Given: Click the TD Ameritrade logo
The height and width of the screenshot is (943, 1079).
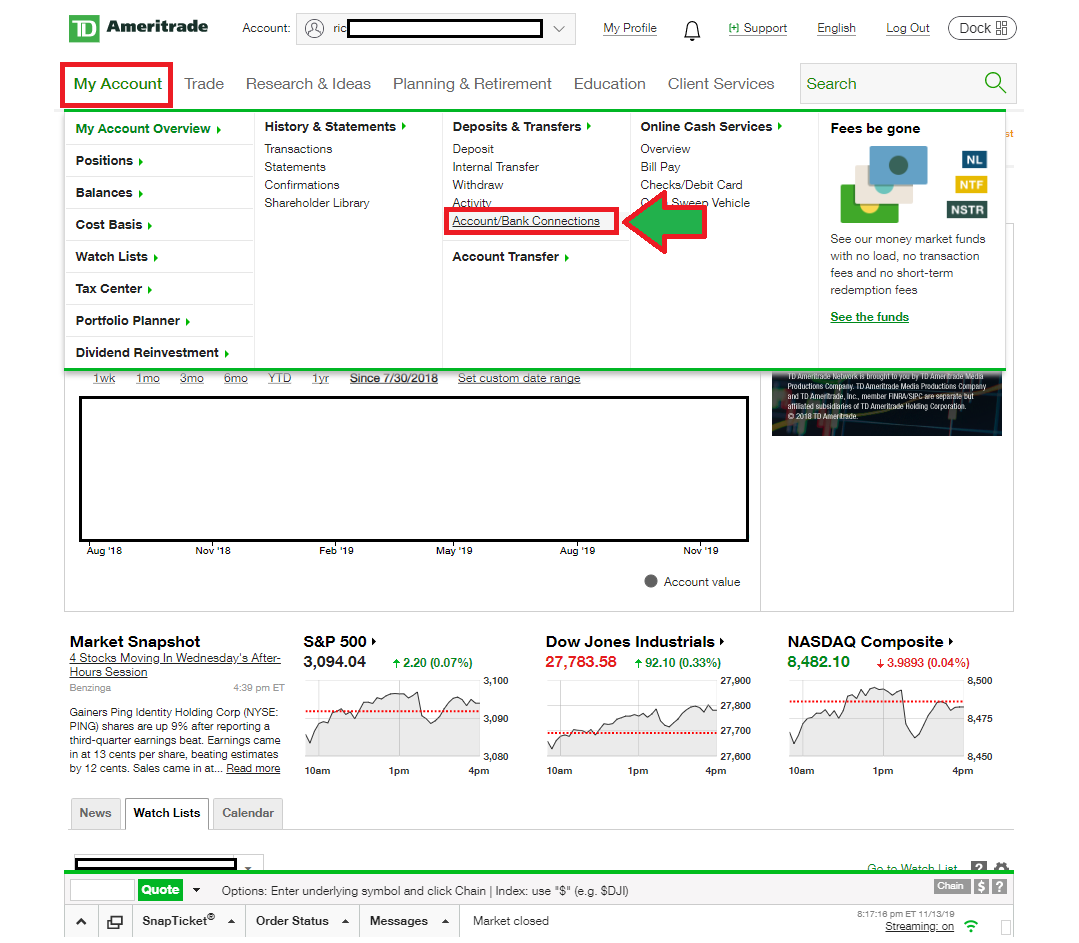Looking at the screenshot, I should pyautogui.click(x=138, y=28).
